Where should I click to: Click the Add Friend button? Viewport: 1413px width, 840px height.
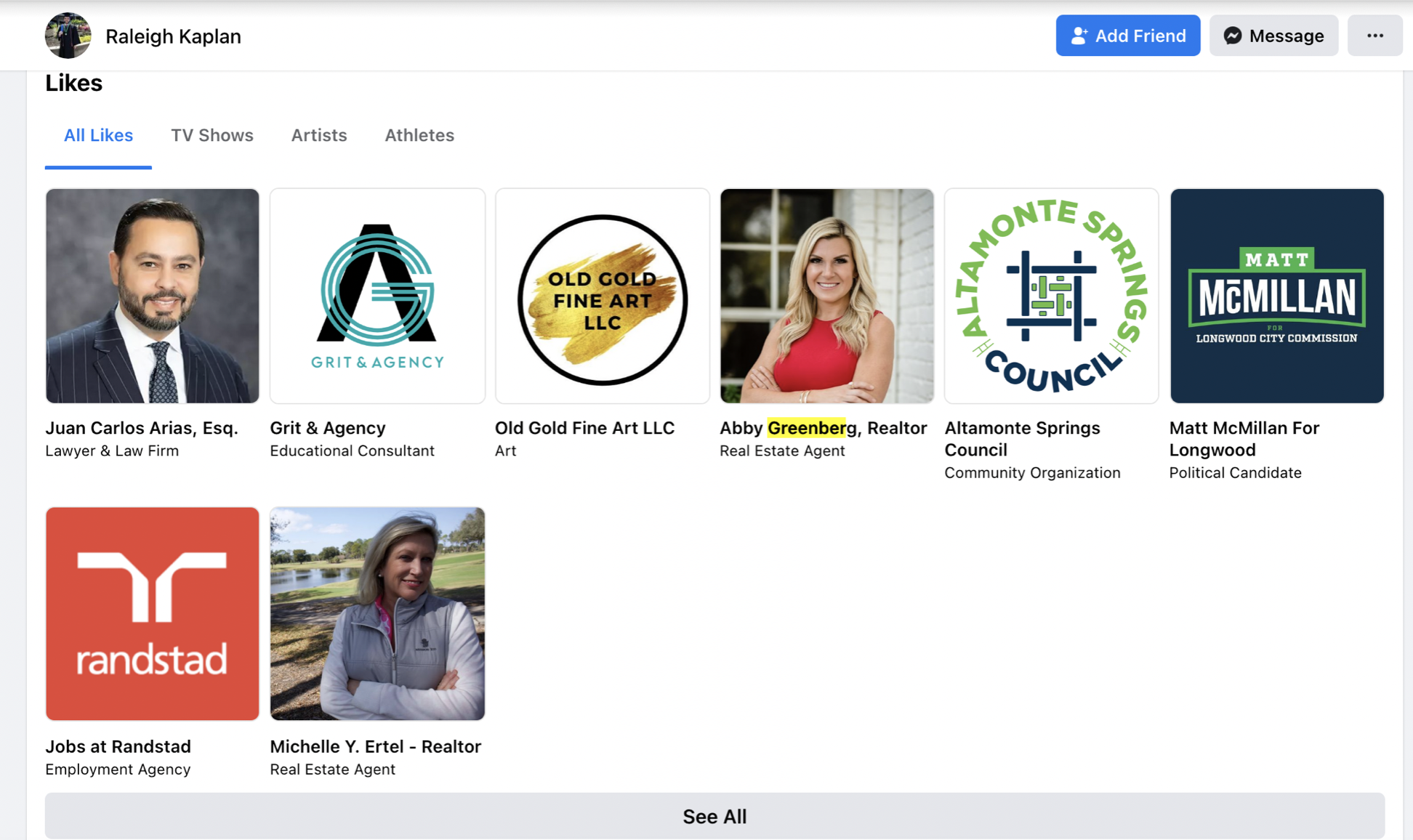(x=1127, y=36)
